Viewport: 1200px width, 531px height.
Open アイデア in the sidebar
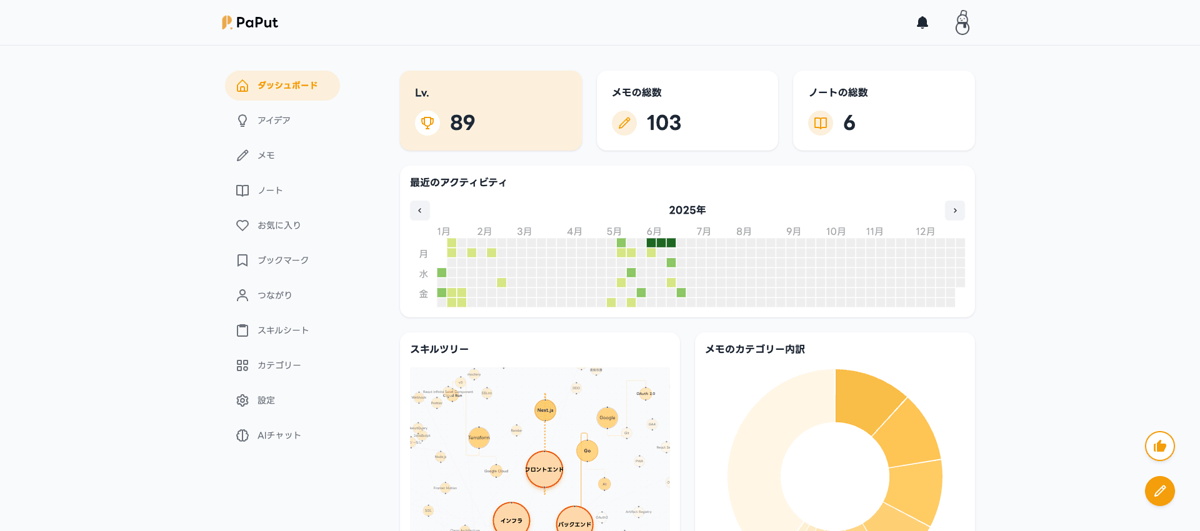tap(273, 120)
